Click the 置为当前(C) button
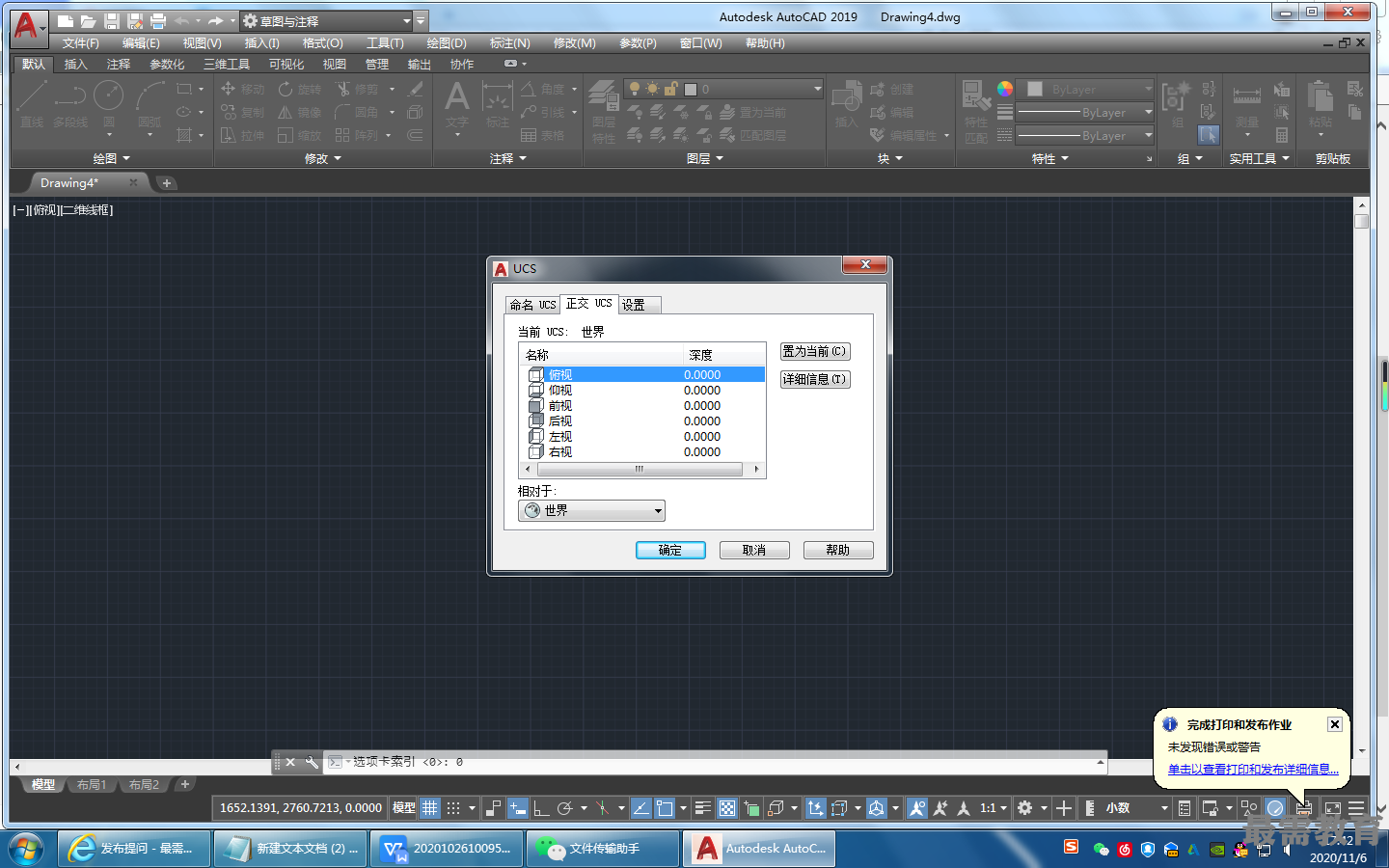The image size is (1389, 868). pyautogui.click(x=814, y=352)
